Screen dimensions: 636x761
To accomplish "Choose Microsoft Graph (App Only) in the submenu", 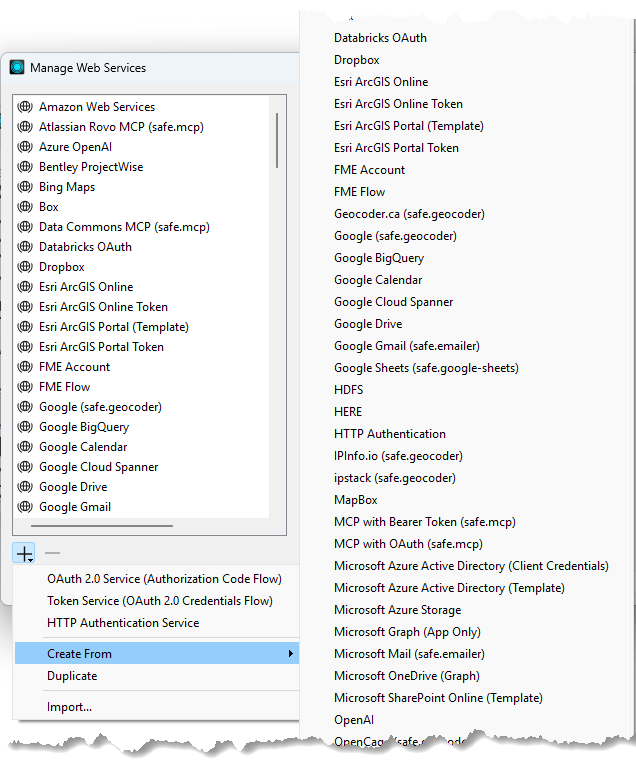I will tap(407, 632).
